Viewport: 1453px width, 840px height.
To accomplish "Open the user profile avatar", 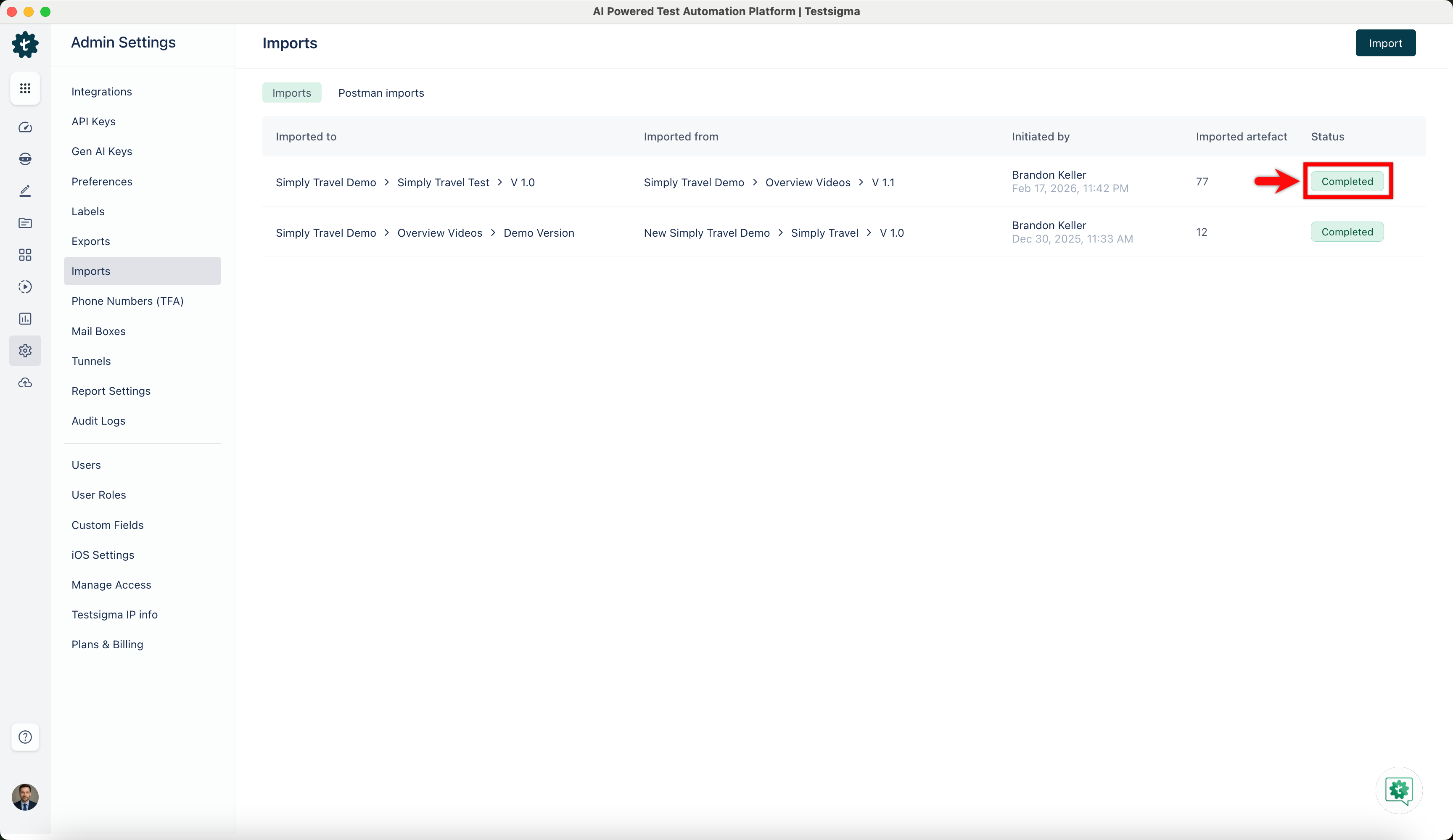I will pos(25,798).
